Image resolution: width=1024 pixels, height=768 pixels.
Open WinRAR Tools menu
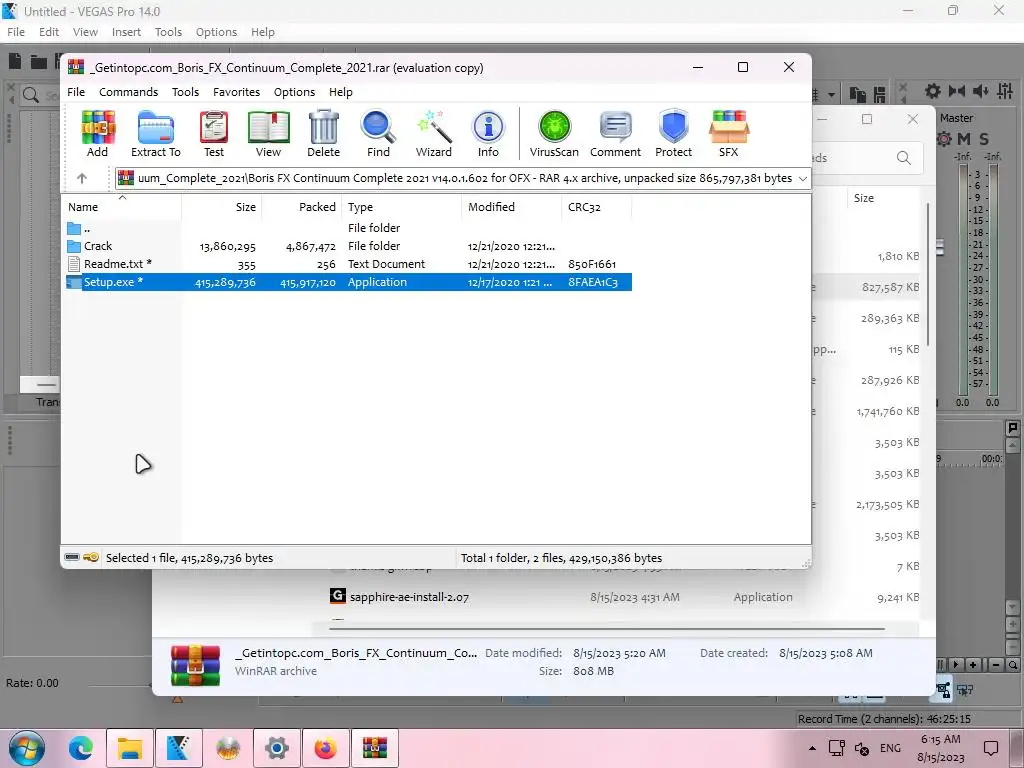pos(185,92)
